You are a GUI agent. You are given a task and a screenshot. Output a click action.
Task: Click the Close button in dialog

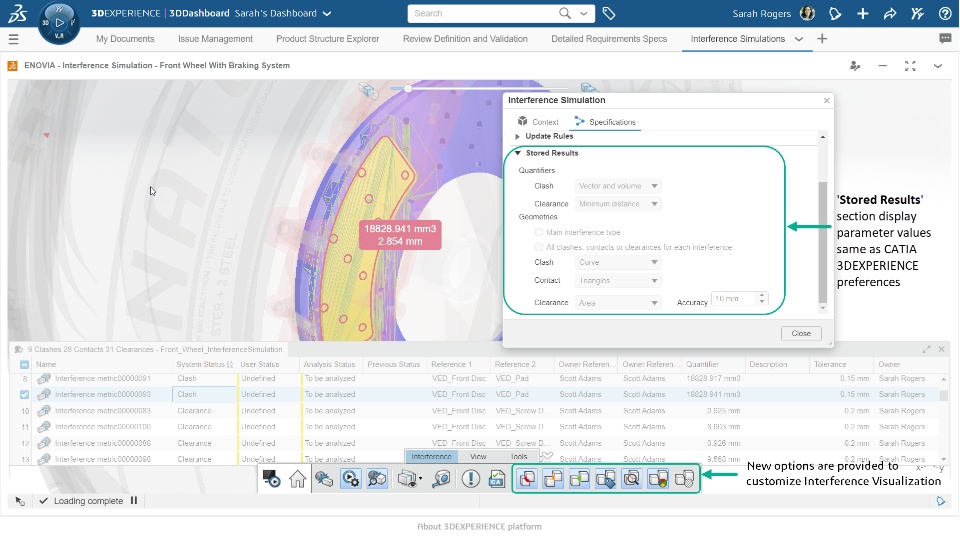(801, 333)
